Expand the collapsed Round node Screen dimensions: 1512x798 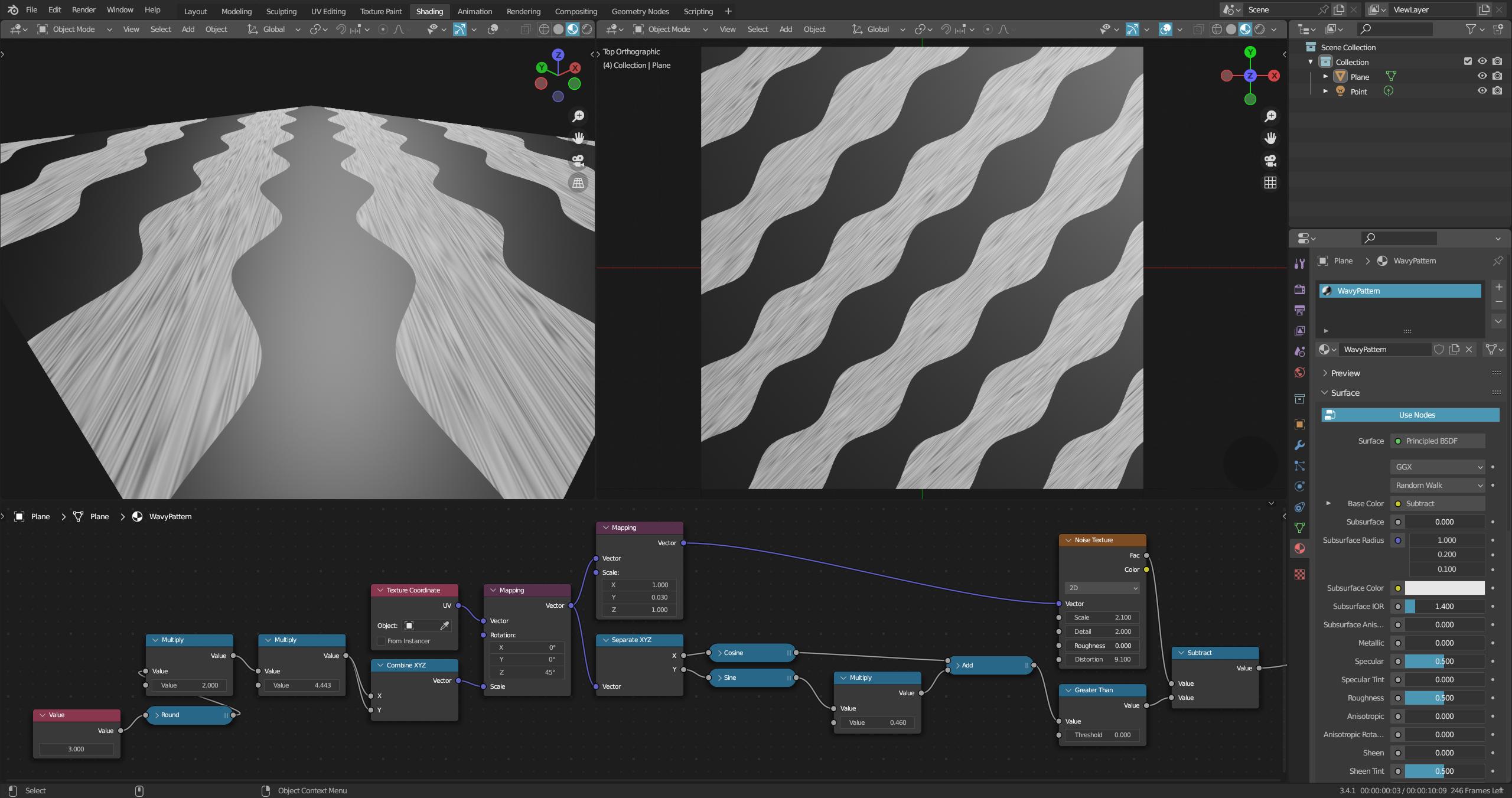(157, 715)
